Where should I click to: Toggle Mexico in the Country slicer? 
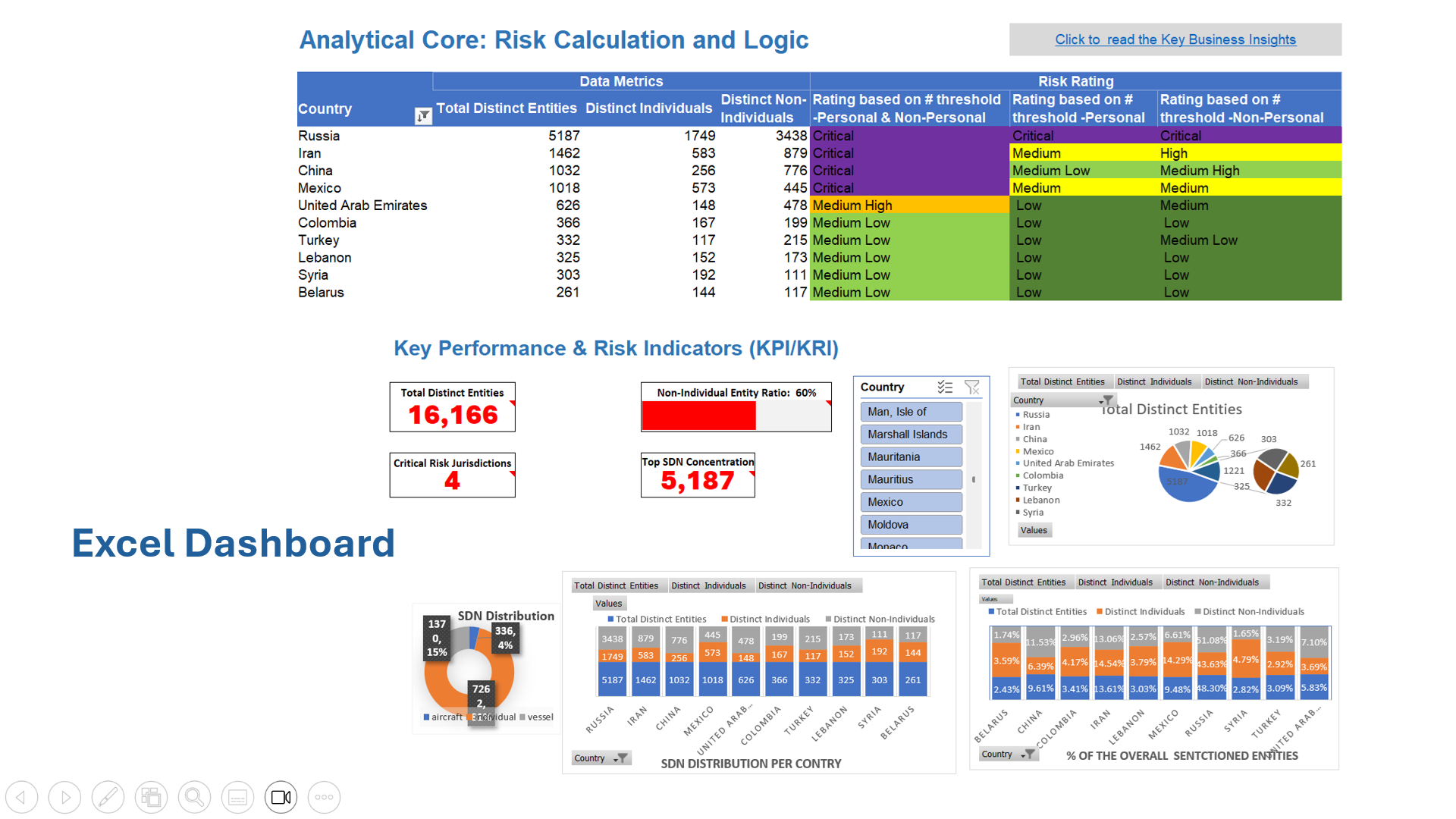click(910, 501)
